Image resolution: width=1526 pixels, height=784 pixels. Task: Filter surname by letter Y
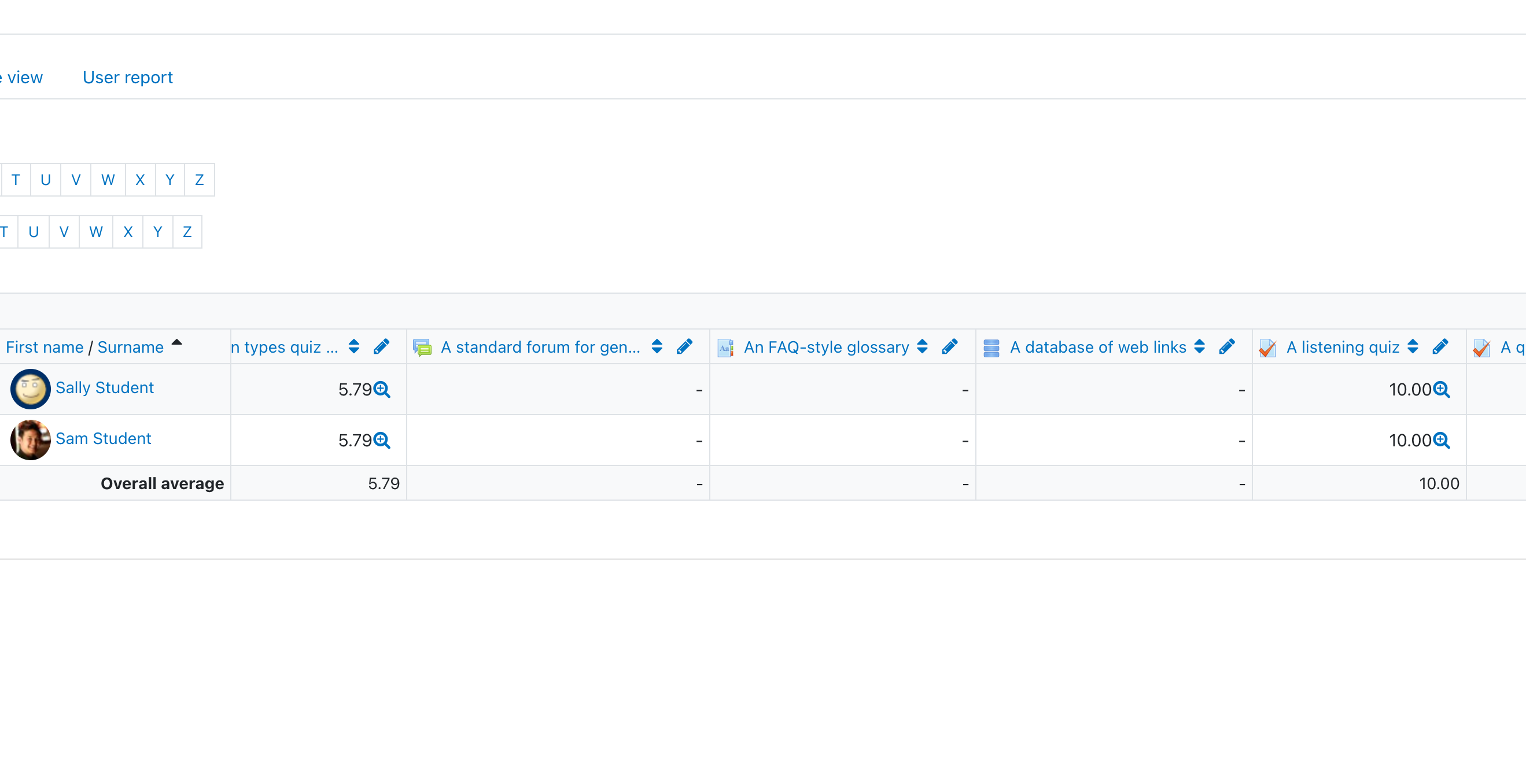click(x=157, y=232)
